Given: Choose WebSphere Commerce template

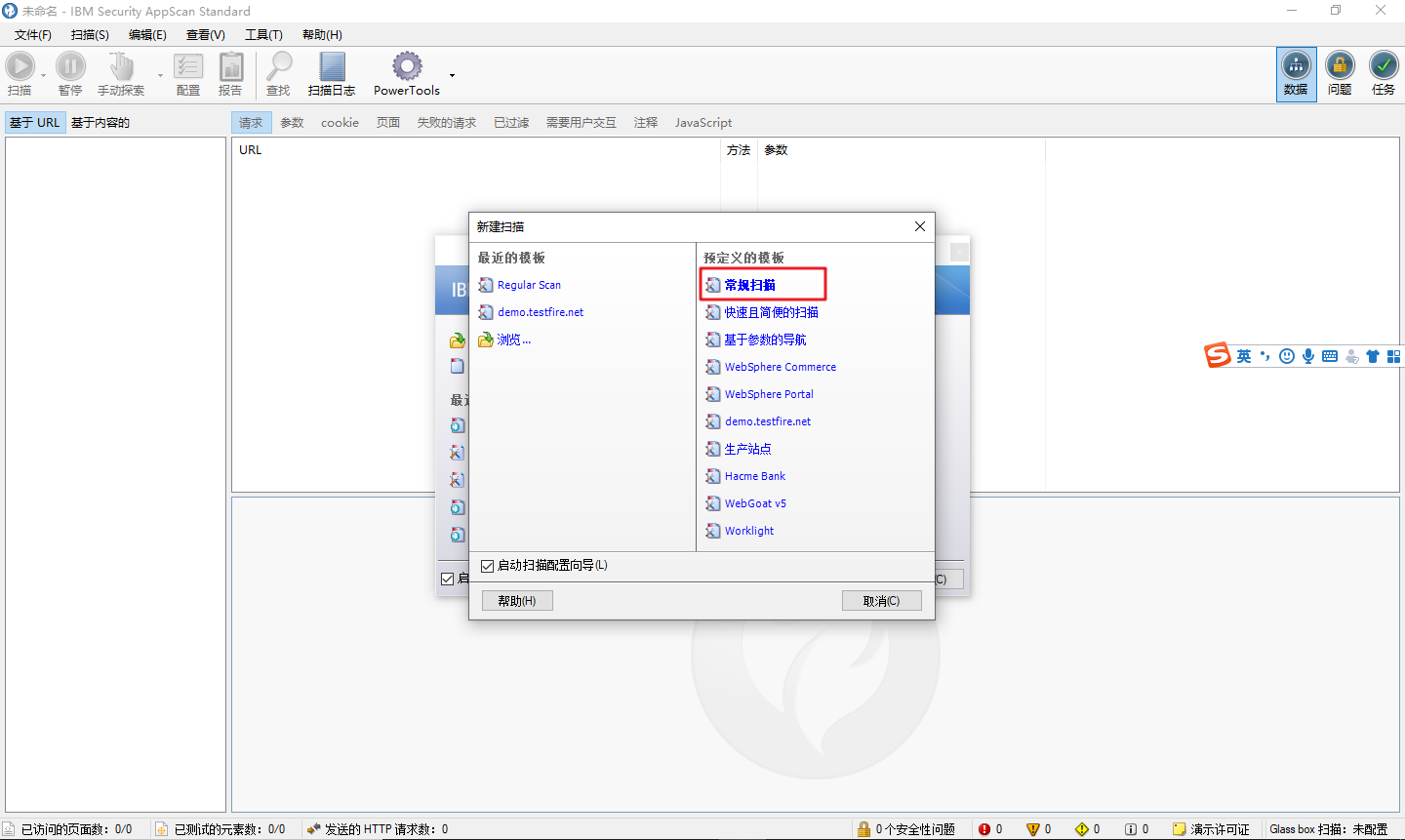Looking at the screenshot, I should 781,367.
